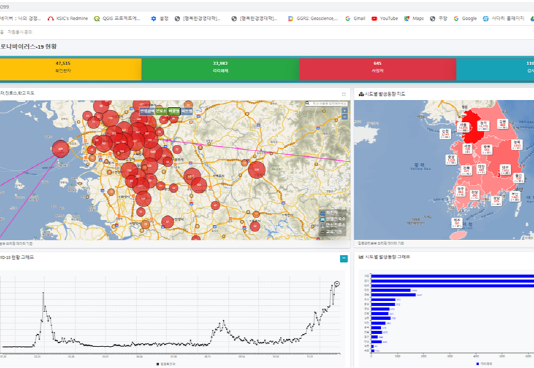Click inside the map address search field
Image resolution: width=534 pixels, height=368 pixels.
(x=329, y=103)
